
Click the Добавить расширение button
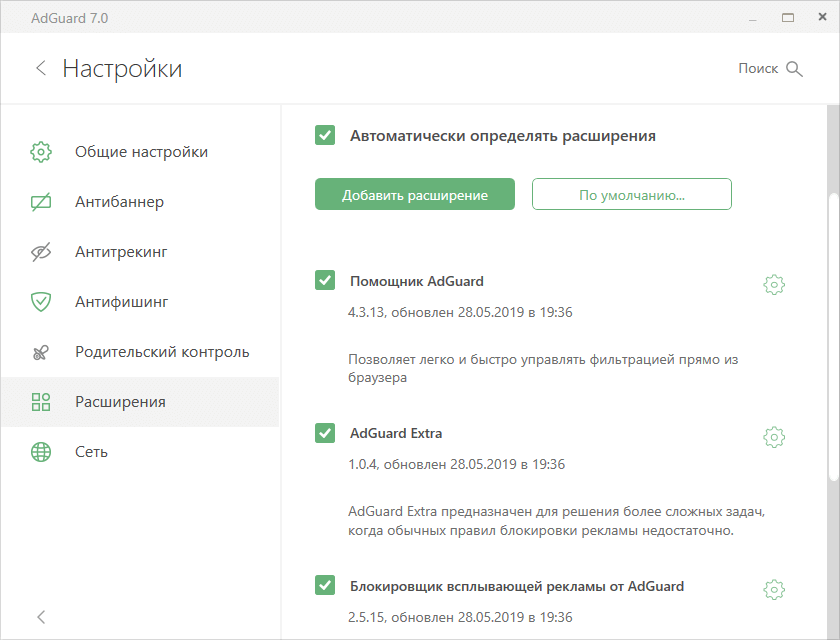pyautogui.click(x=414, y=193)
